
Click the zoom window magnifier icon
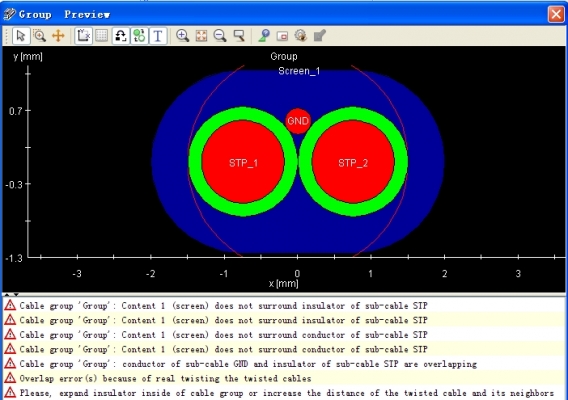pyautogui.click(x=239, y=36)
